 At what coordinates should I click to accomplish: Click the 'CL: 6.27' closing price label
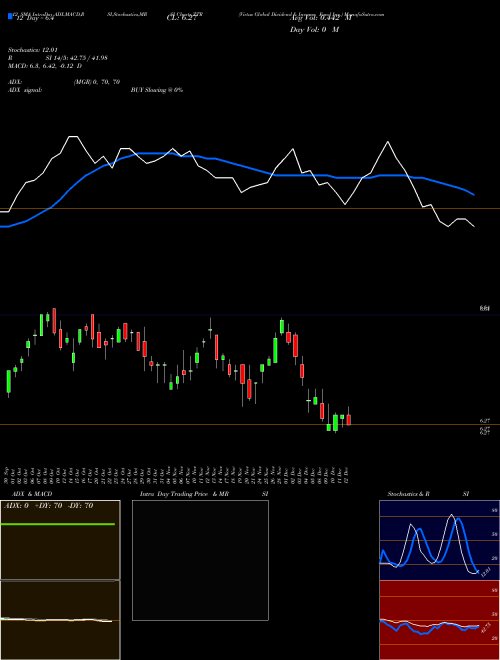pyautogui.click(x=181, y=19)
